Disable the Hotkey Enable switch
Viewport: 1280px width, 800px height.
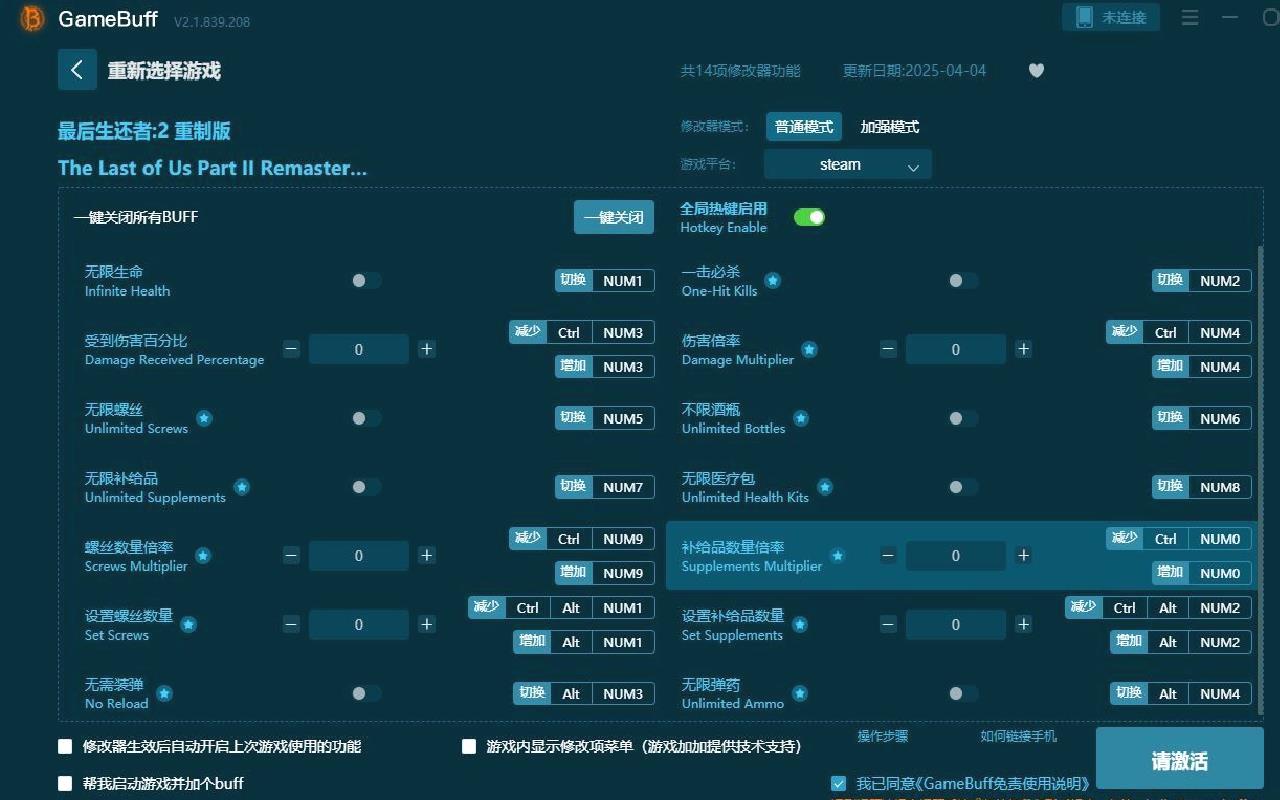tap(809, 217)
